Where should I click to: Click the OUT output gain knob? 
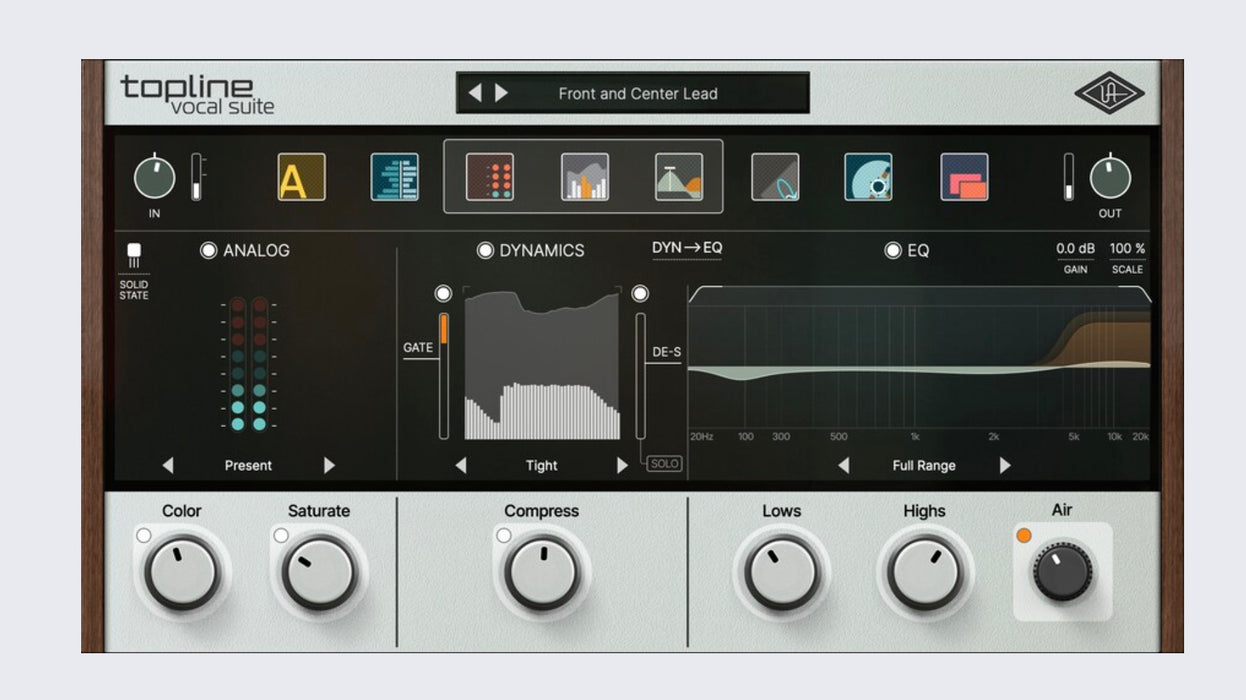pyautogui.click(x=1110, y=178)
